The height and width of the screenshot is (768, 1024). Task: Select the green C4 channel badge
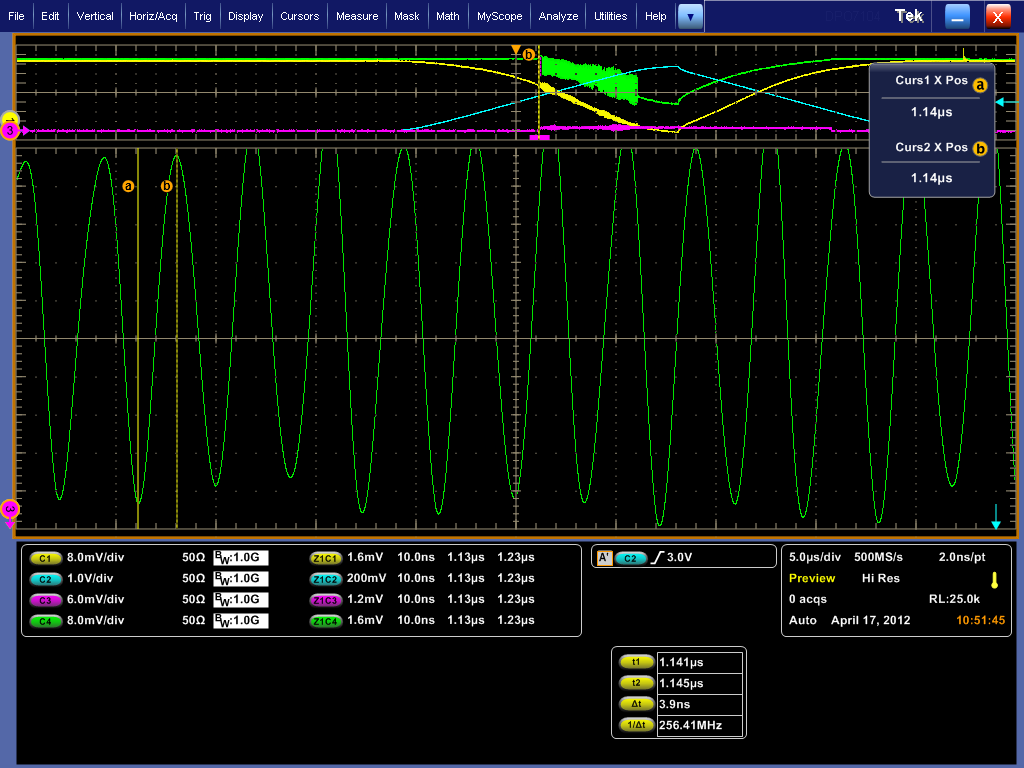coord(45,621)
